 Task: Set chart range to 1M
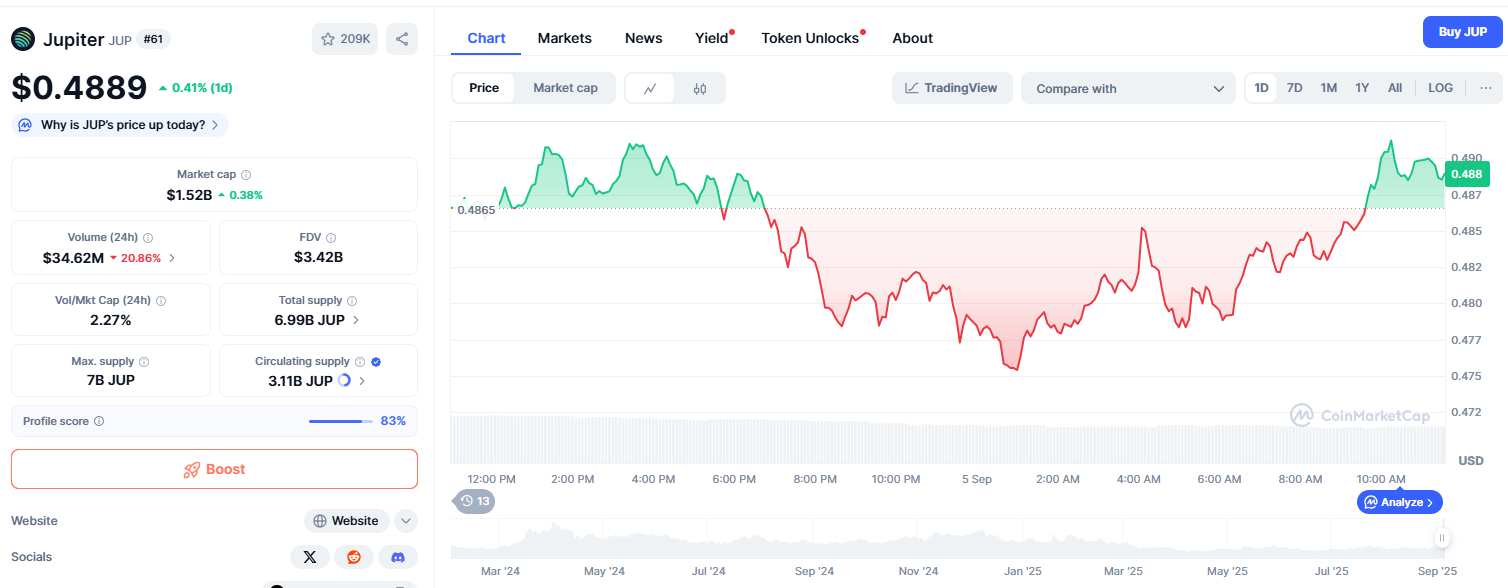click(x=1329, y=88)
